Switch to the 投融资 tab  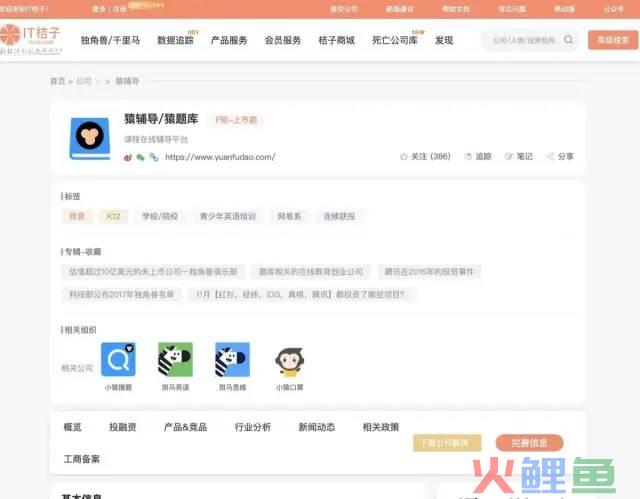click(122, 427)
